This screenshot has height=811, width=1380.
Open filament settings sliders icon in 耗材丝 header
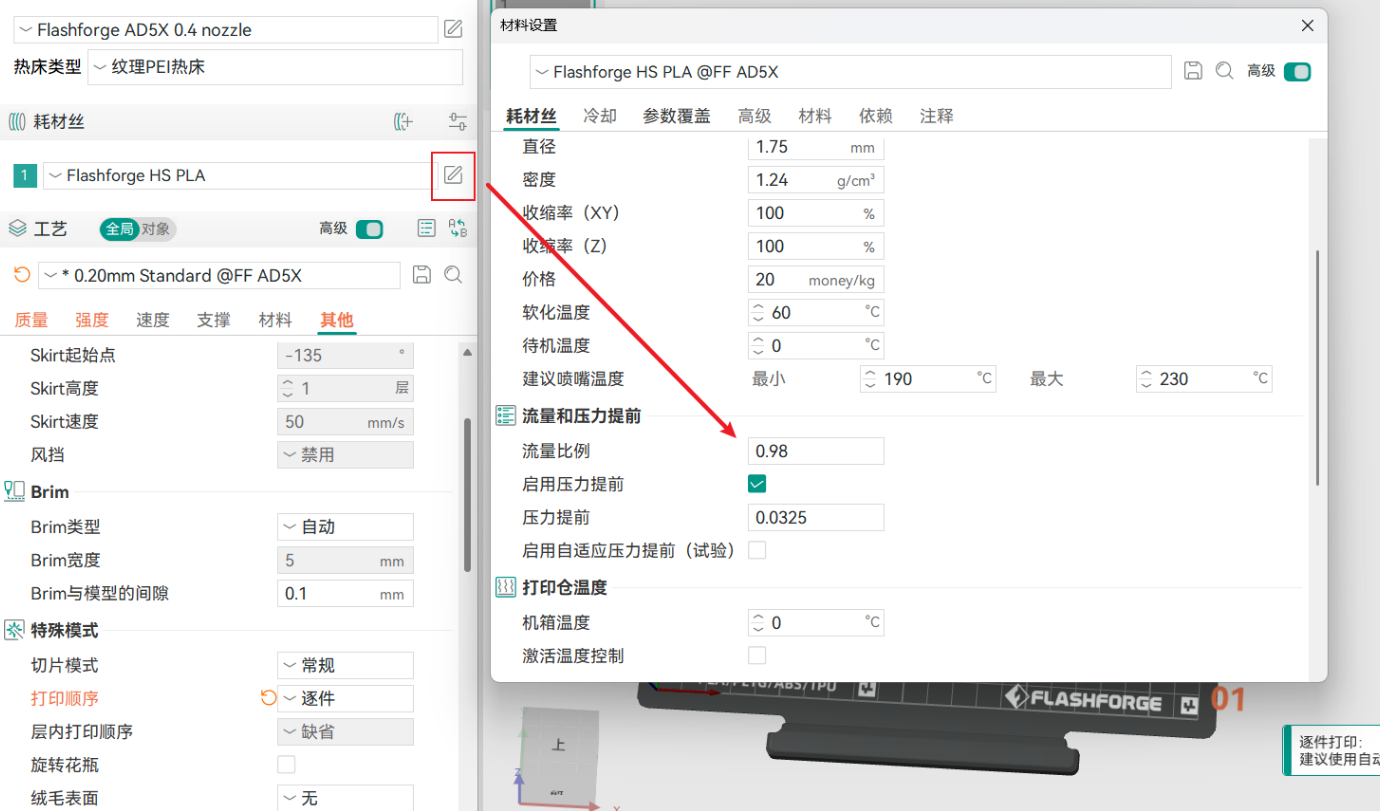[x=457, y=122]
